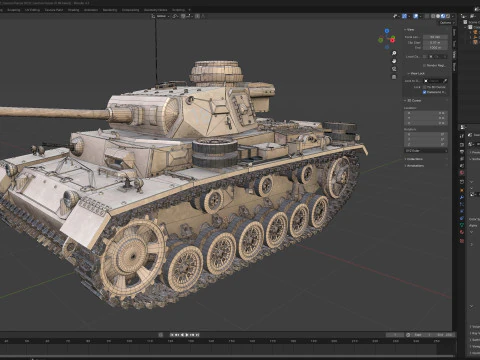Switch to the Rendering workspace tab
Screen dimensions: 480x360
pos(110,10)
